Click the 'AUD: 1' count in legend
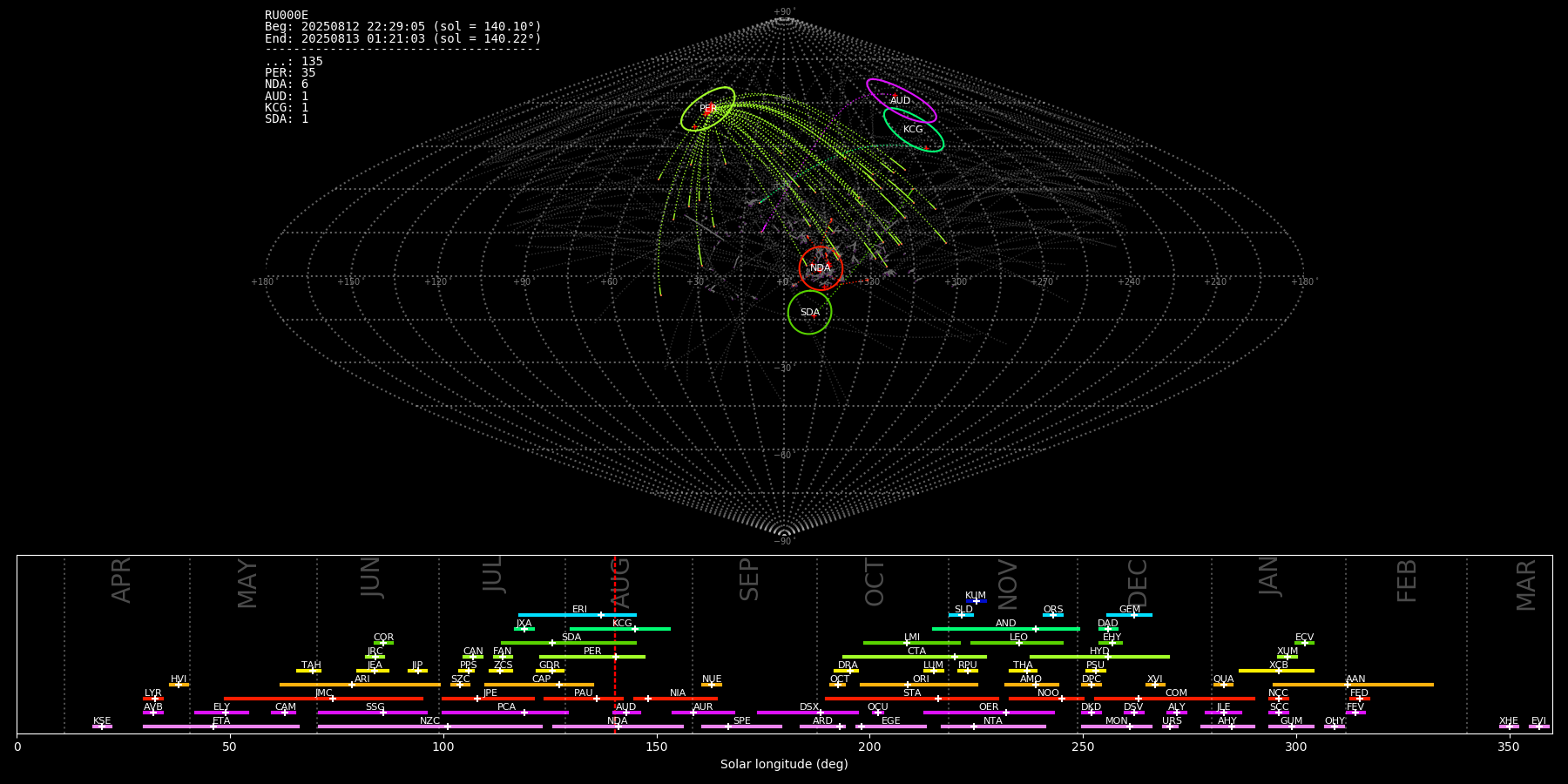This screenshot has height=784, width=1568. (x=287, y=96)
